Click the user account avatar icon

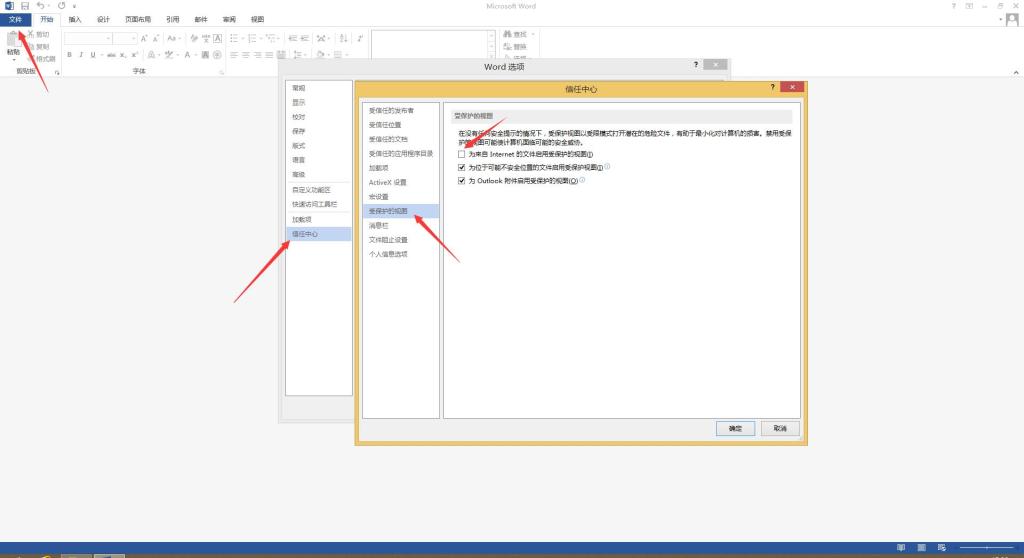(x=1013, y=19)
